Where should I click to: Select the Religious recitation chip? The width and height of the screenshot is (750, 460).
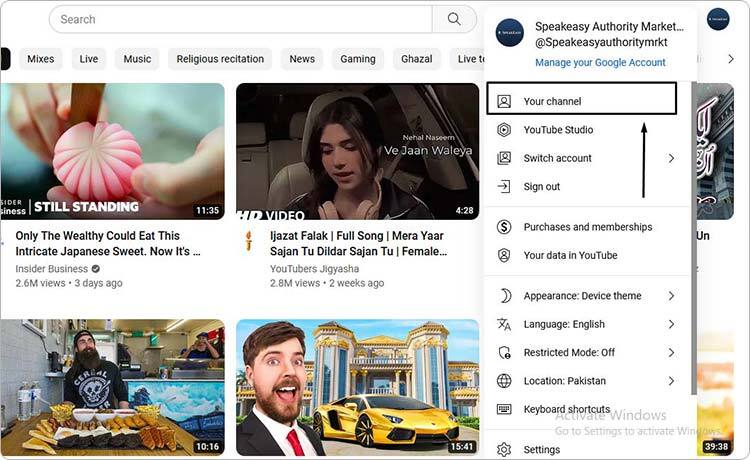(220, 59)
